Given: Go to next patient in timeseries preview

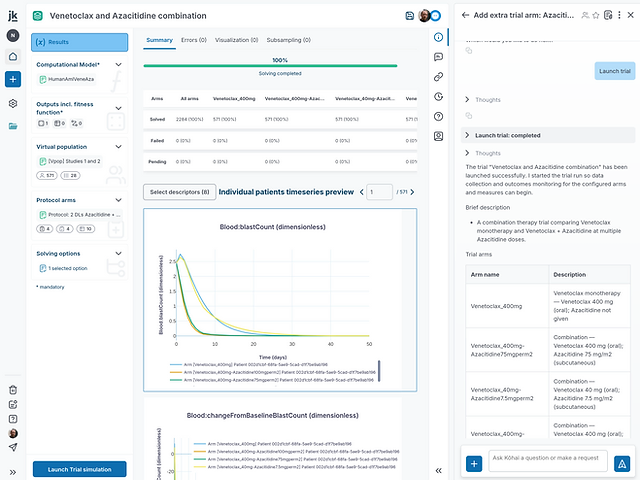Looking at the screenshot, I should pos(412,192).
